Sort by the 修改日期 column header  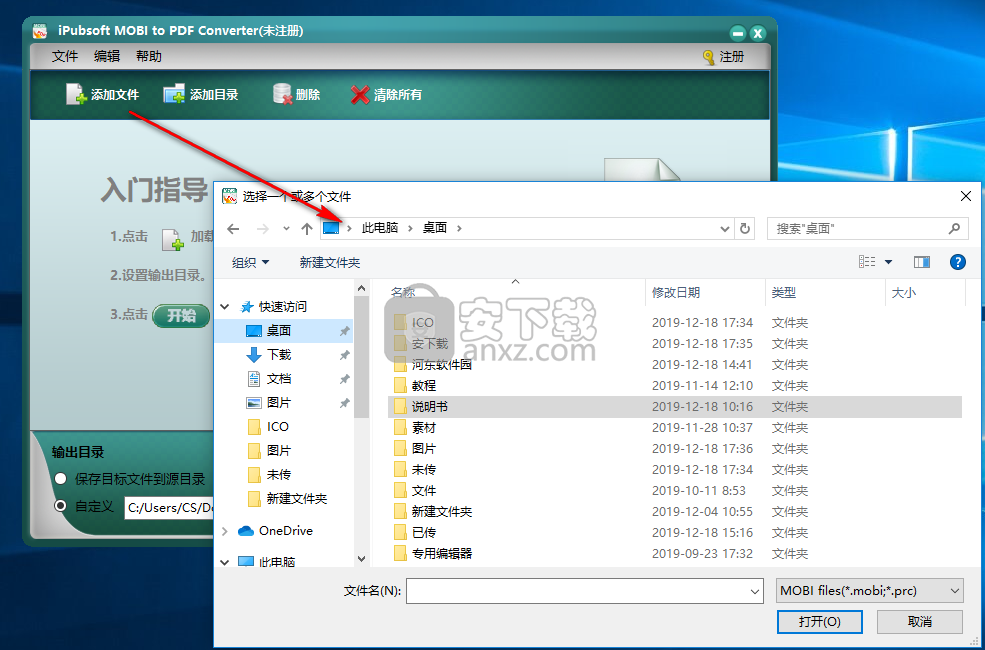pyautogui.click(x=675, y=293)
